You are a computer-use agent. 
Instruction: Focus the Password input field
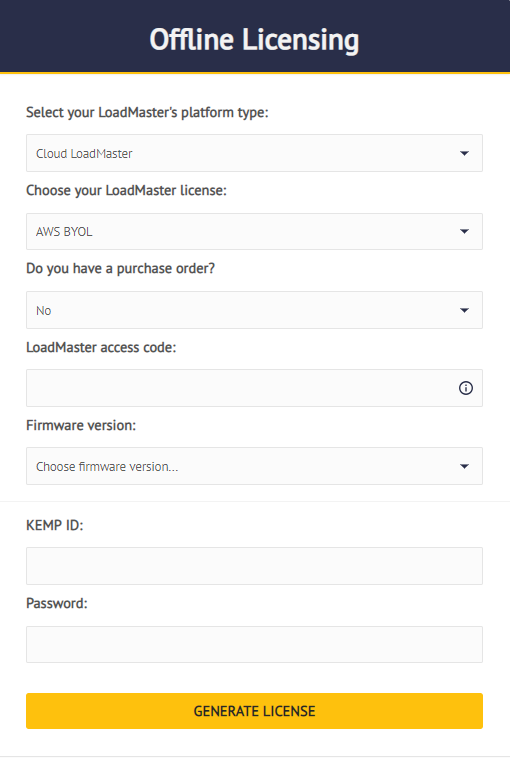click(x=254, y=644)
